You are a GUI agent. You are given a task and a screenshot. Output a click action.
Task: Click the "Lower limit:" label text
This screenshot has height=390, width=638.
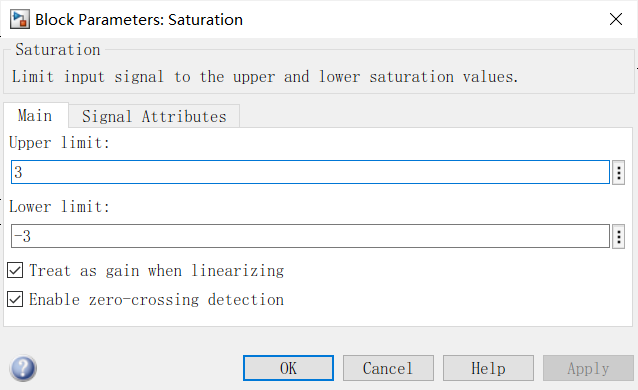point(59,207)
